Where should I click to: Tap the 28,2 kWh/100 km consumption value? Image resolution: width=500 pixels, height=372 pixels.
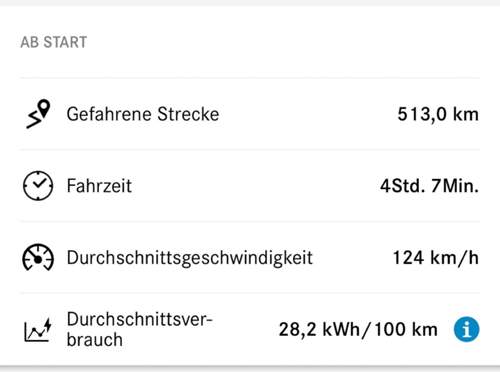click(x=358, y=330)
